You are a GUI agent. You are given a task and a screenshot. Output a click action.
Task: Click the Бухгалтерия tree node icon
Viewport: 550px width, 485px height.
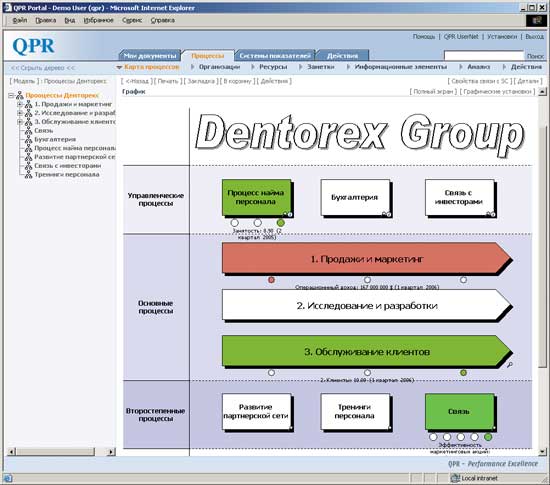[28, 140]
